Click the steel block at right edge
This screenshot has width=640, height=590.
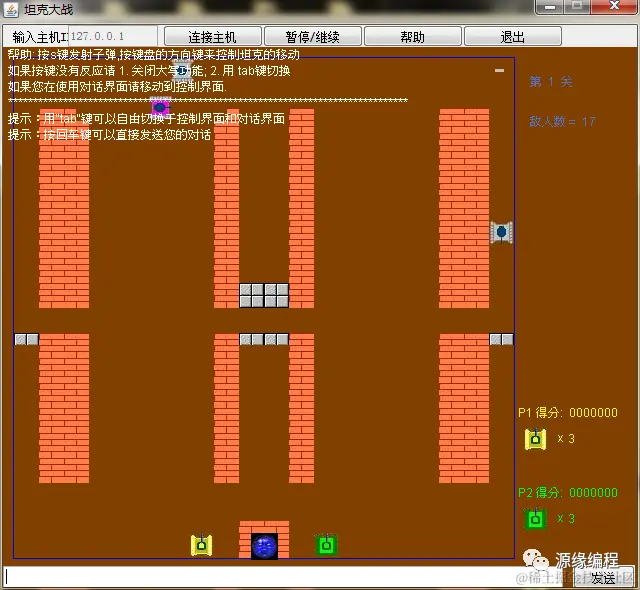(x=502, y=339)
